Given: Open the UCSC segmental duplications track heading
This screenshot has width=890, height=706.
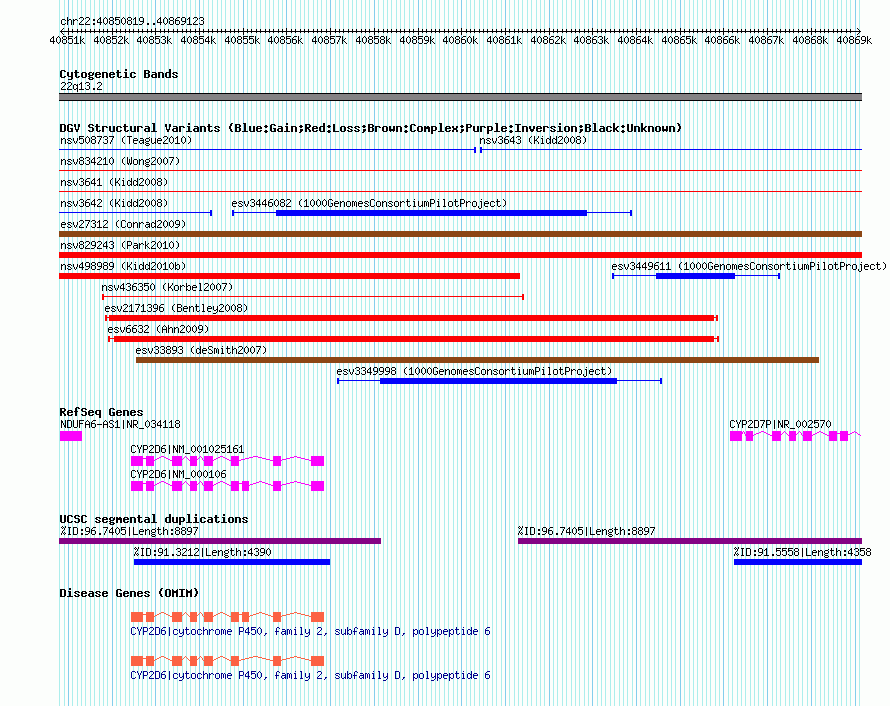Looking at the screenshot, I should (x=154, y=519).
